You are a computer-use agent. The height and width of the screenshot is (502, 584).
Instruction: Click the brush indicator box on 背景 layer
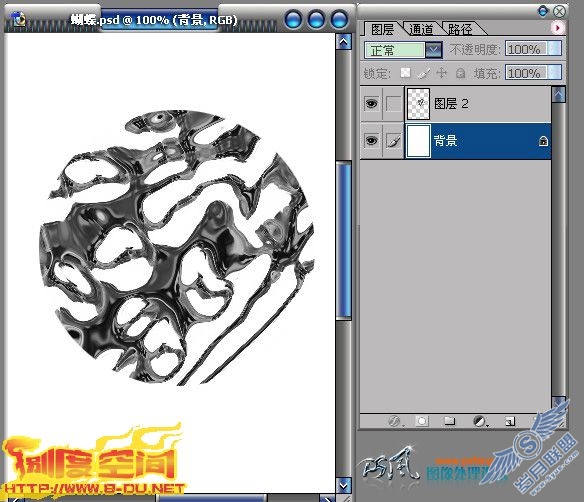(x=393, y=141)
